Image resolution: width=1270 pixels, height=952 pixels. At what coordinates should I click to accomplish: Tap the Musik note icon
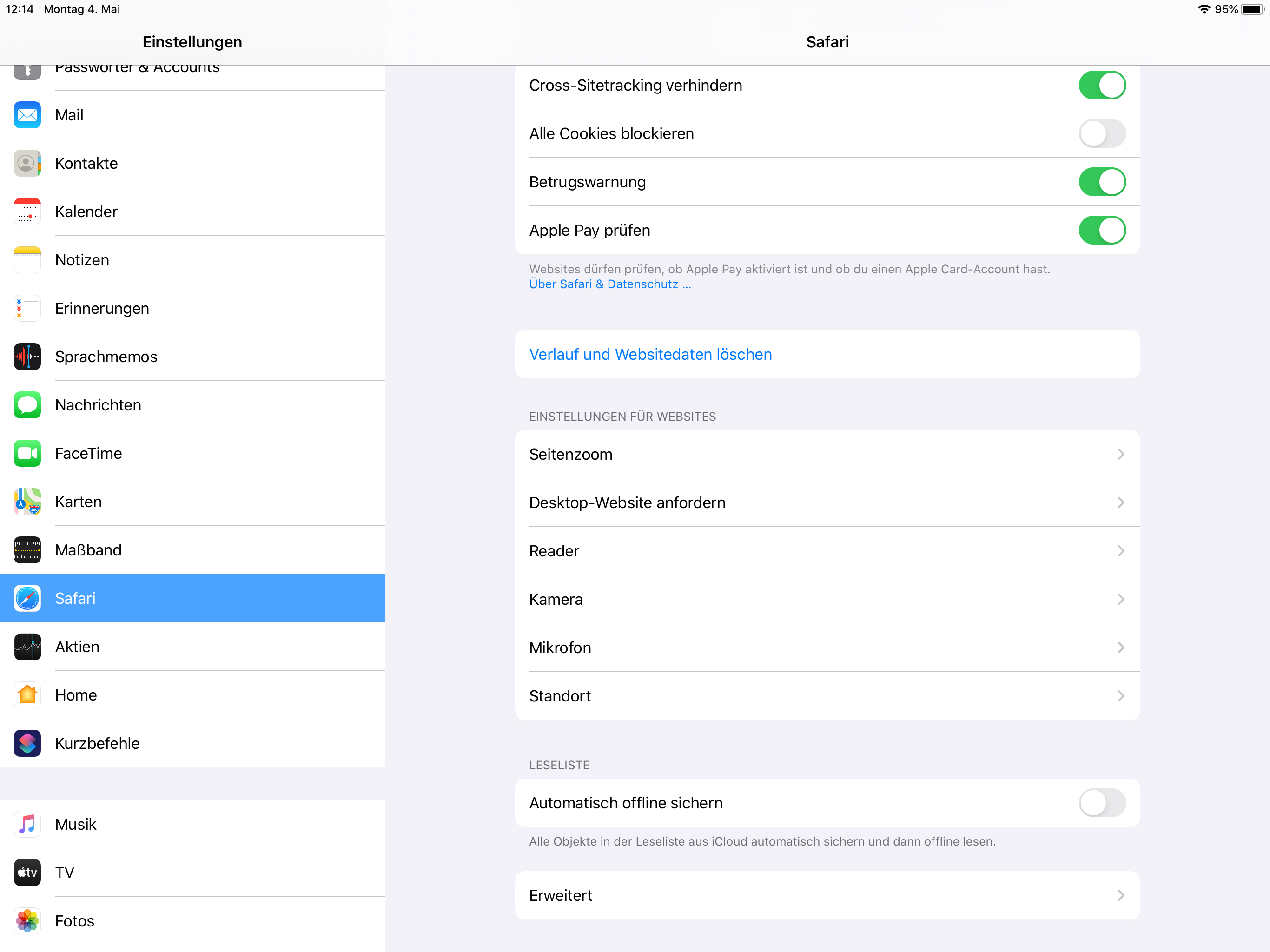coord(27,824)
